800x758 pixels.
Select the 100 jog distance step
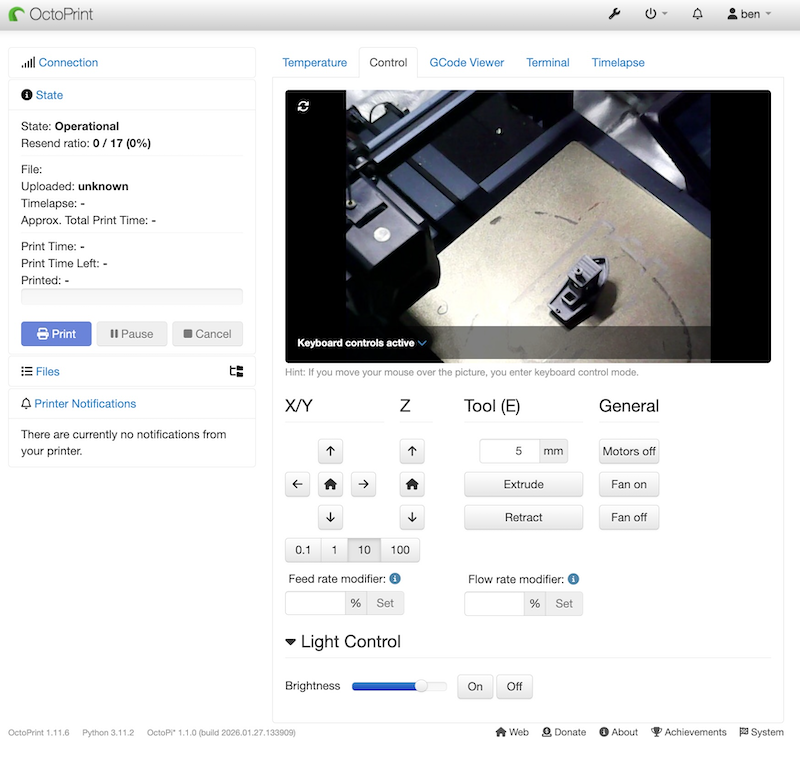[x=400, y=550]
